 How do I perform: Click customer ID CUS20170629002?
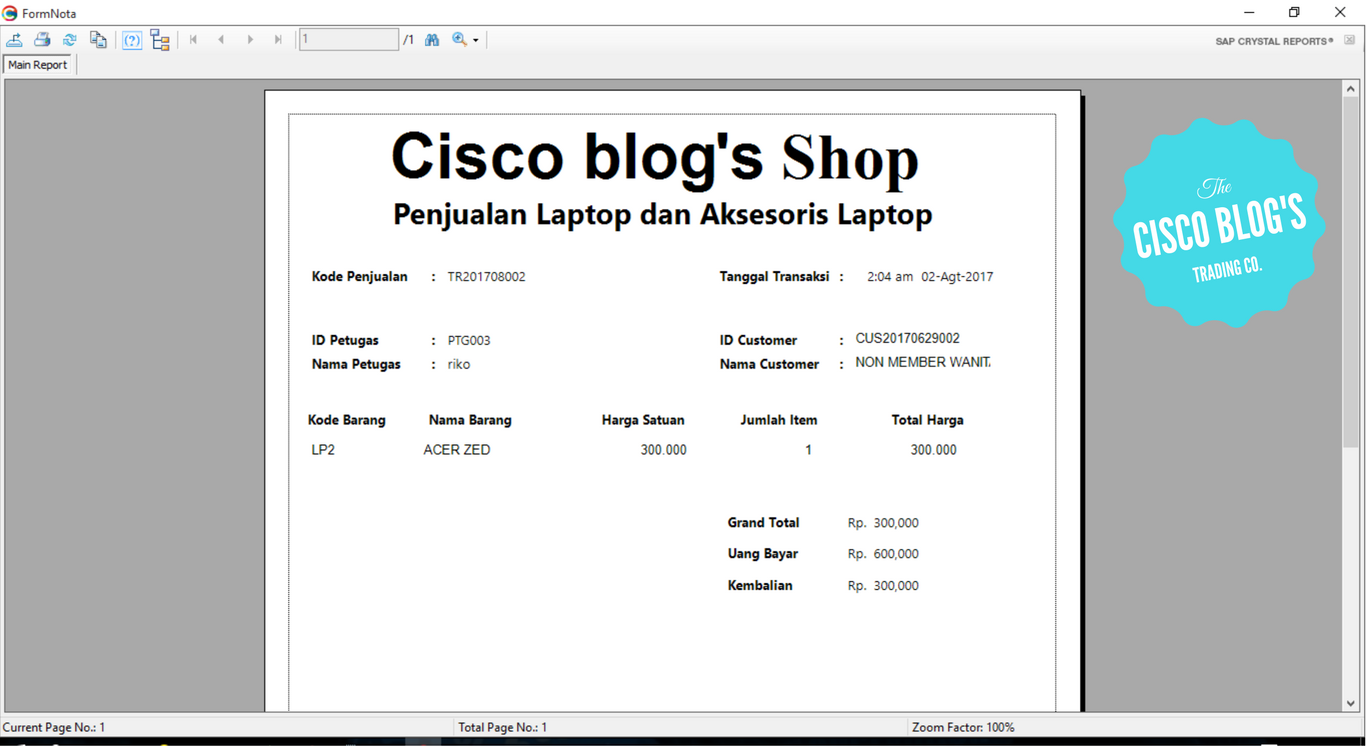pos(907,339)
